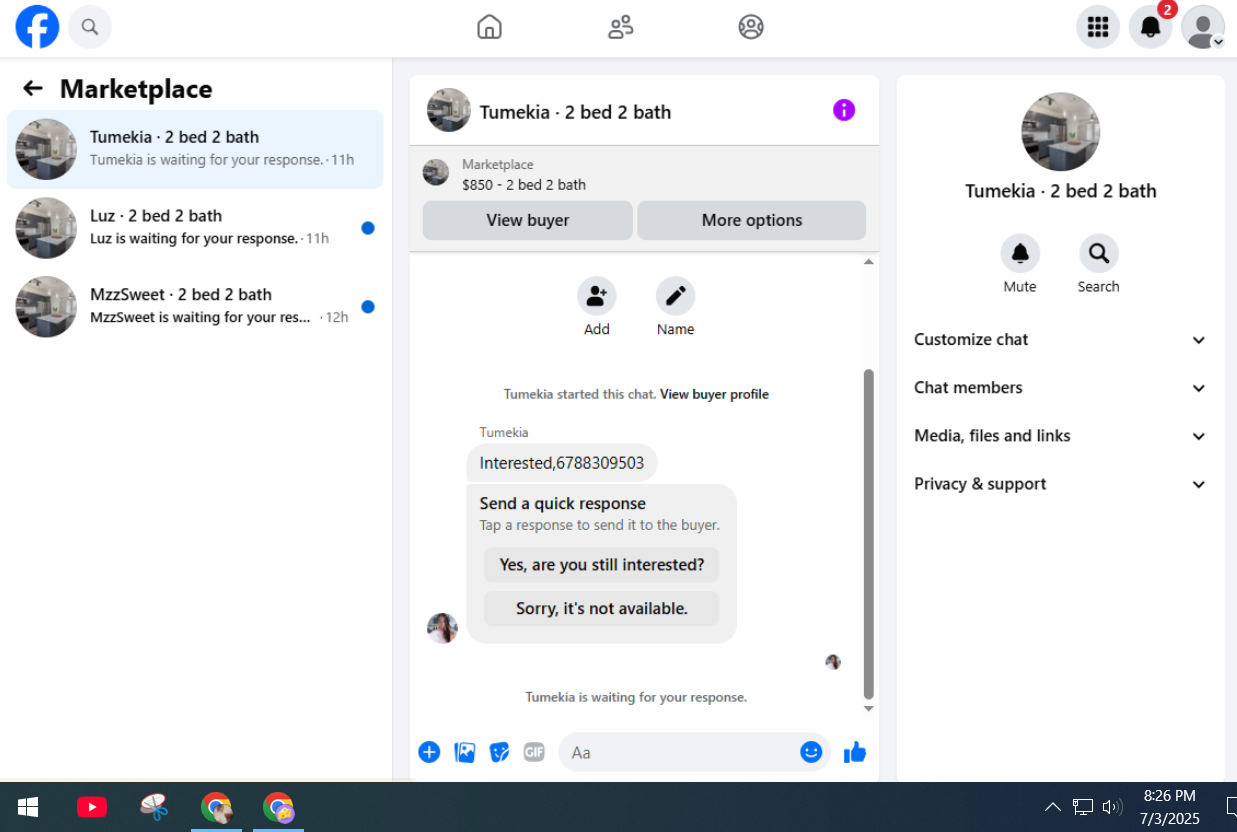1237x832 pixels.
Task: Open the Friends icon tab
Action: pyautogui.click(x=621, y=27)
